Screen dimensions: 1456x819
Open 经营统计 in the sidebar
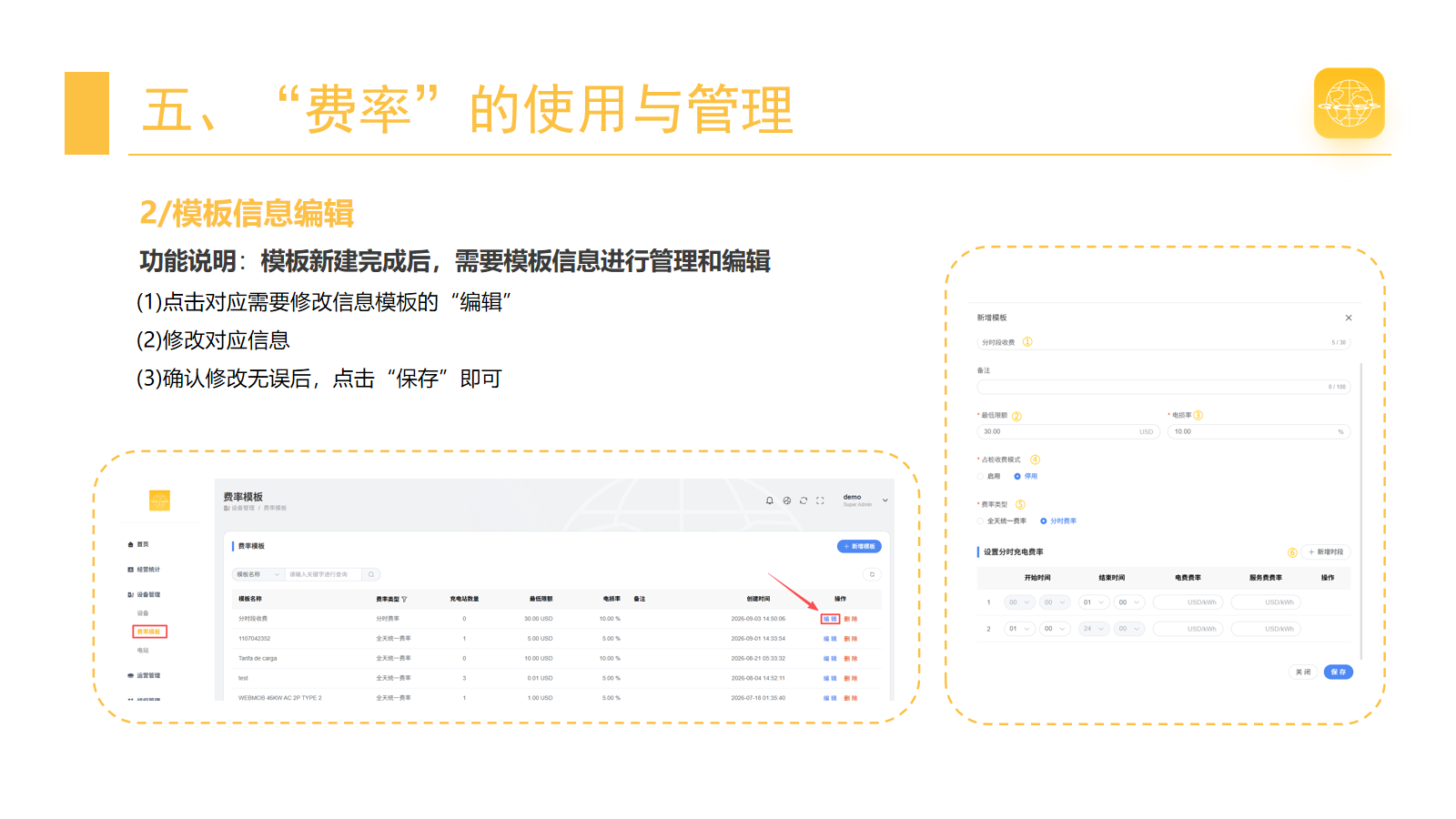tap(144, 570)
